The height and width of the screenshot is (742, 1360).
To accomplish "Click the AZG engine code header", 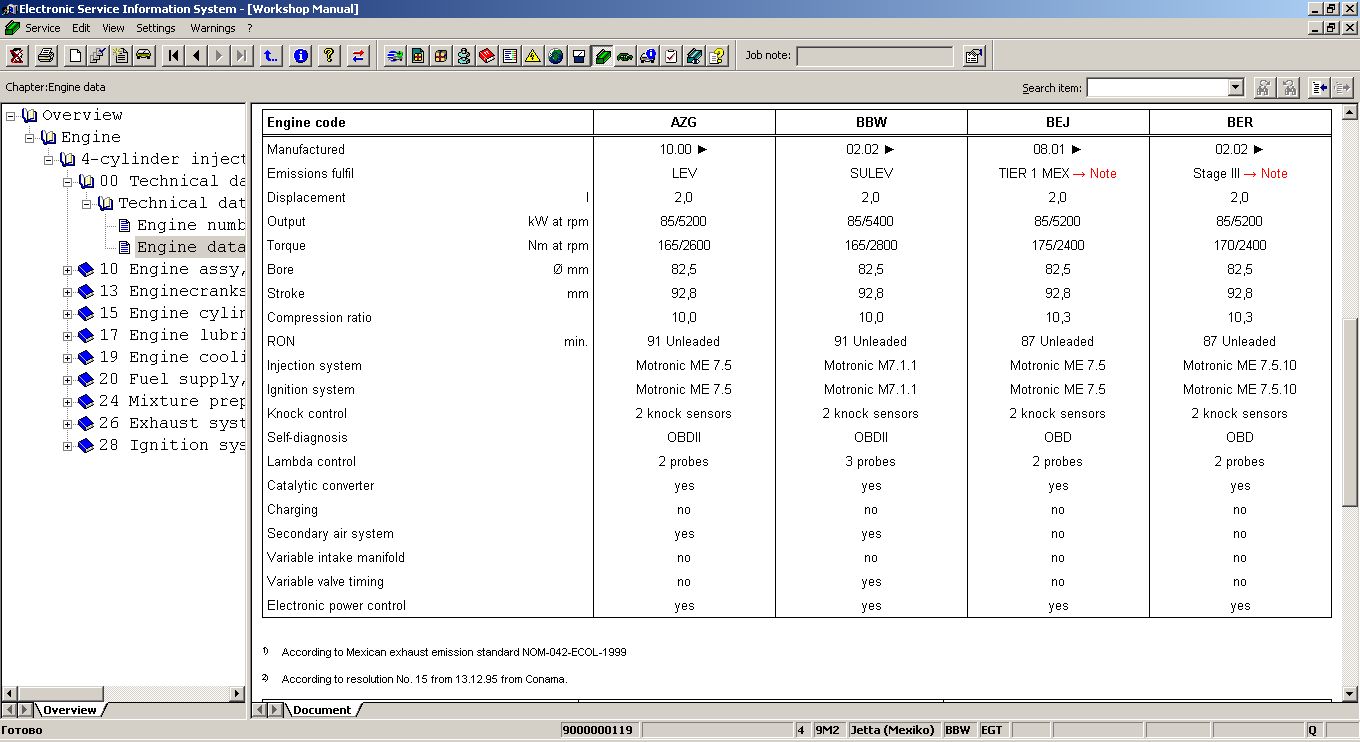I will (x=684, y=123).
